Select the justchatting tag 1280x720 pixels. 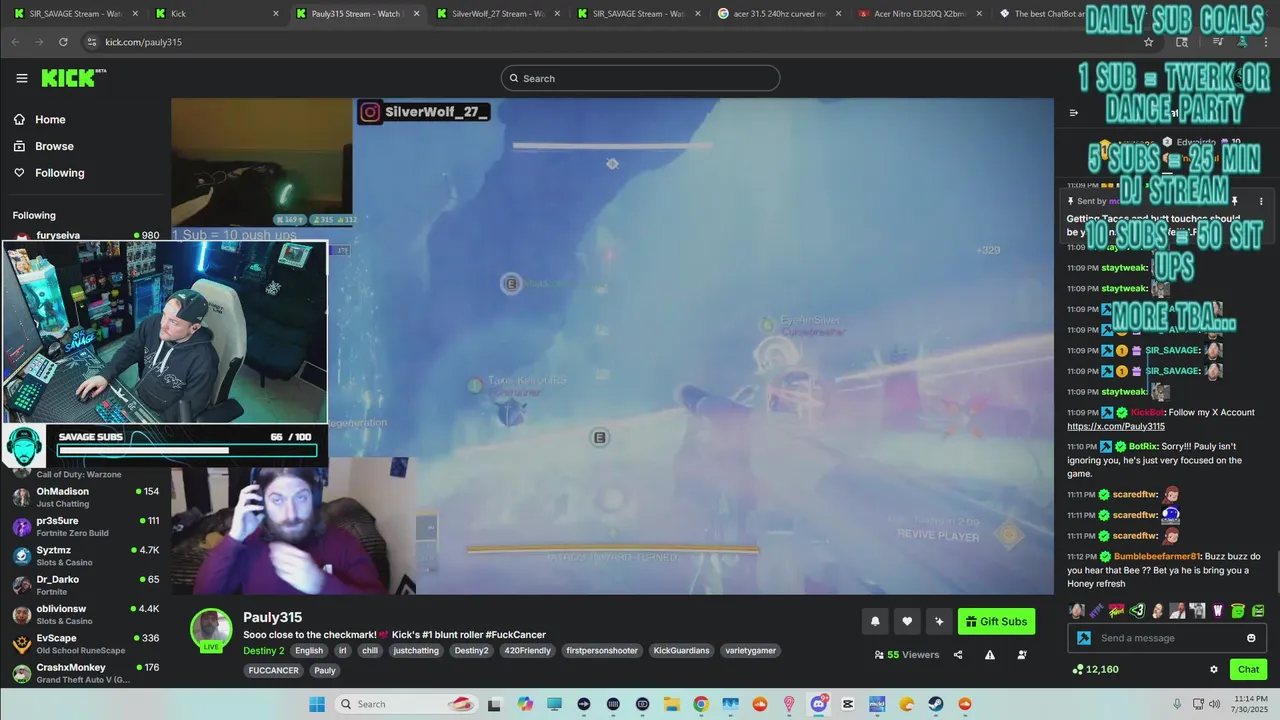[416, 650]
